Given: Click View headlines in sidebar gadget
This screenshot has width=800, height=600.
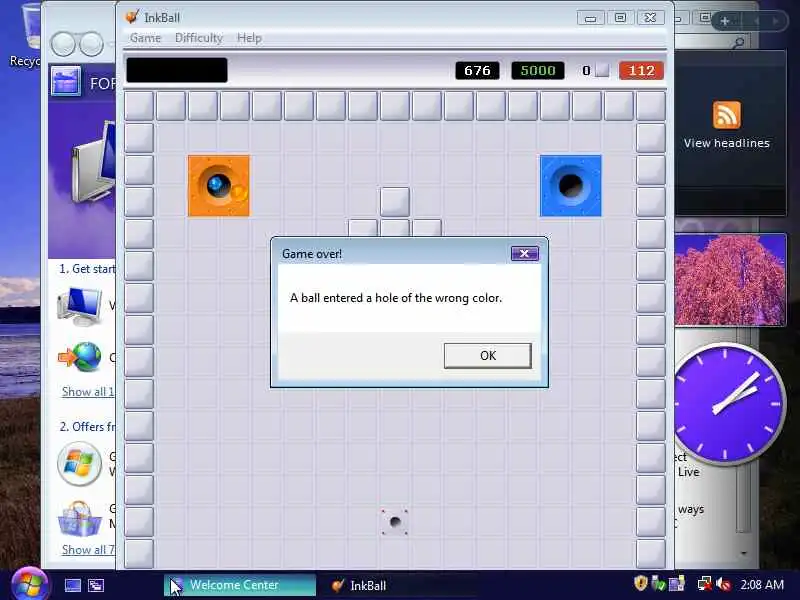Looking at the screenshot, I should 727,143.
